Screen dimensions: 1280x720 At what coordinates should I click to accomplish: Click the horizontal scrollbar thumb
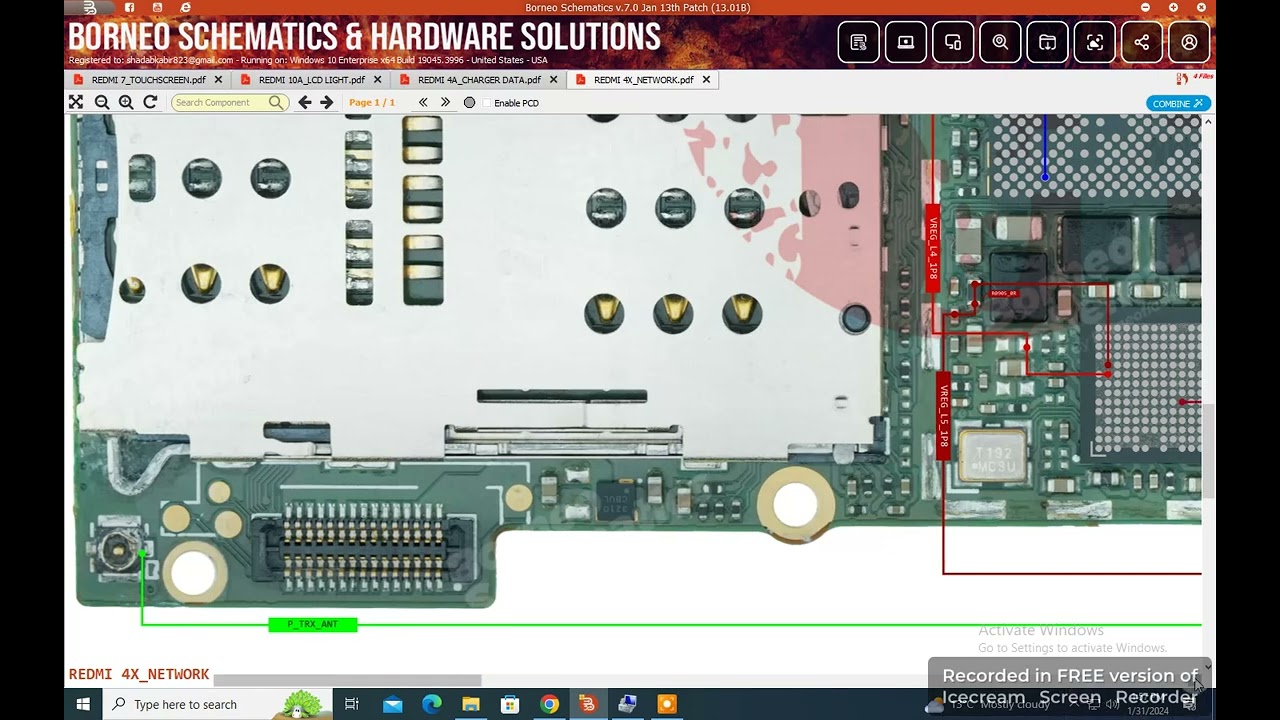(x=347, y=680)
